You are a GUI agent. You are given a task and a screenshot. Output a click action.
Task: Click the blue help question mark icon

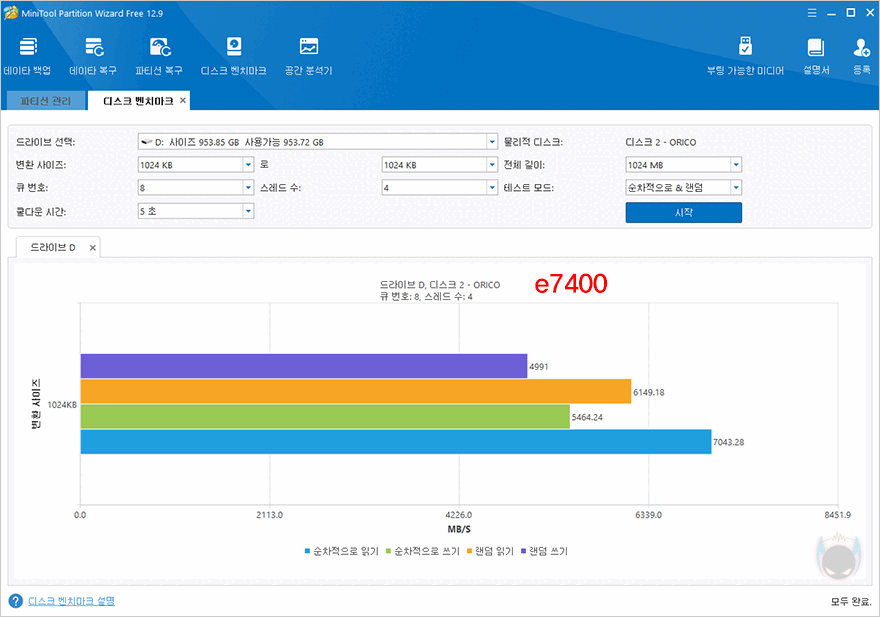(16, 601)
